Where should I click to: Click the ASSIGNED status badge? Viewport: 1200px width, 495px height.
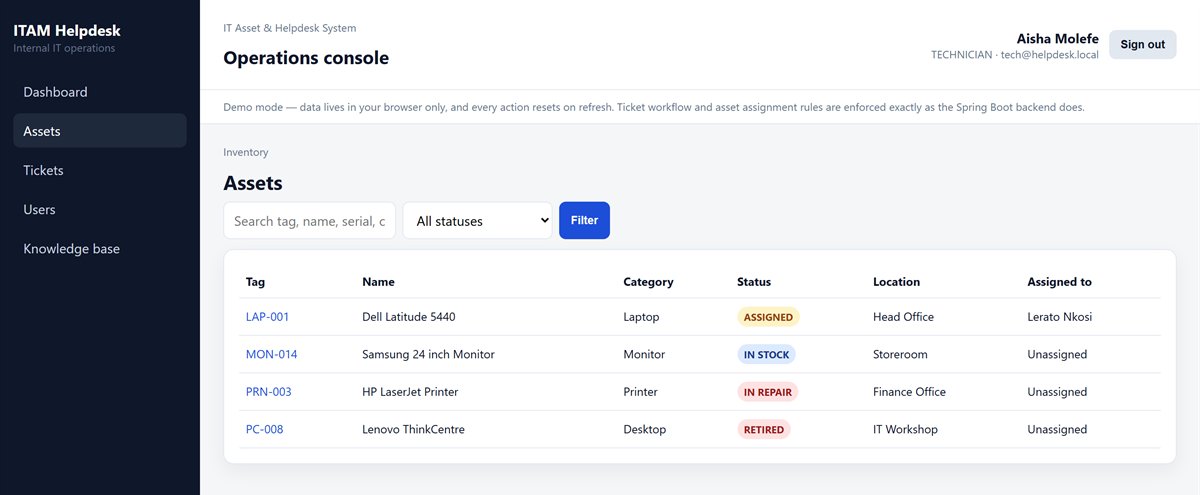pos(768,317)
